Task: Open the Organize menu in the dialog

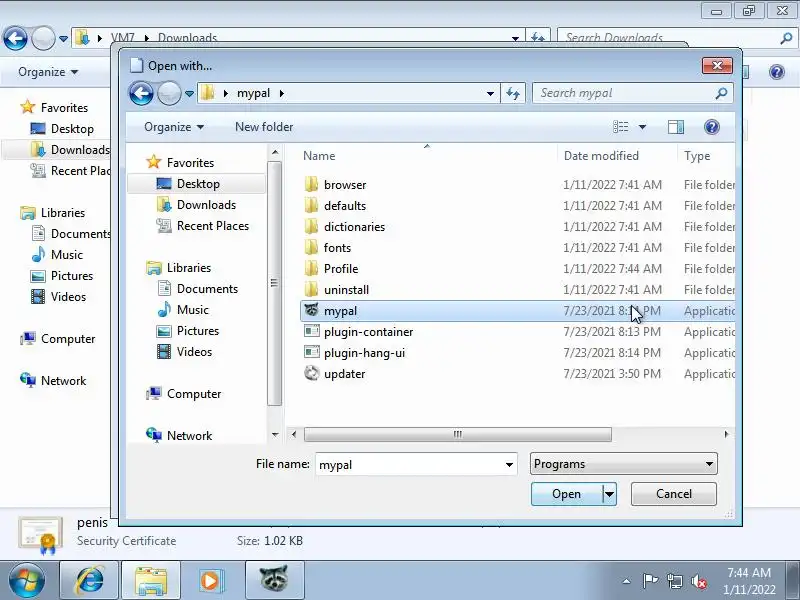Action: pyautogui.click(x=174, y=127)
